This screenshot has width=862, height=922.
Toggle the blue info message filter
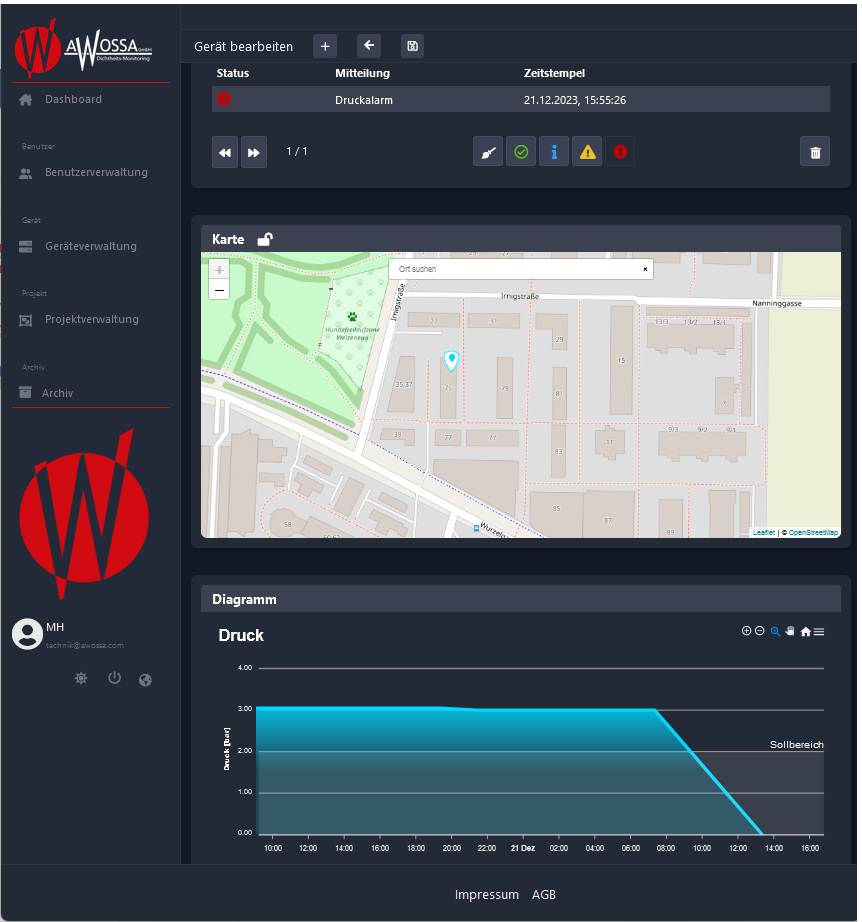[x=554, y=152]
